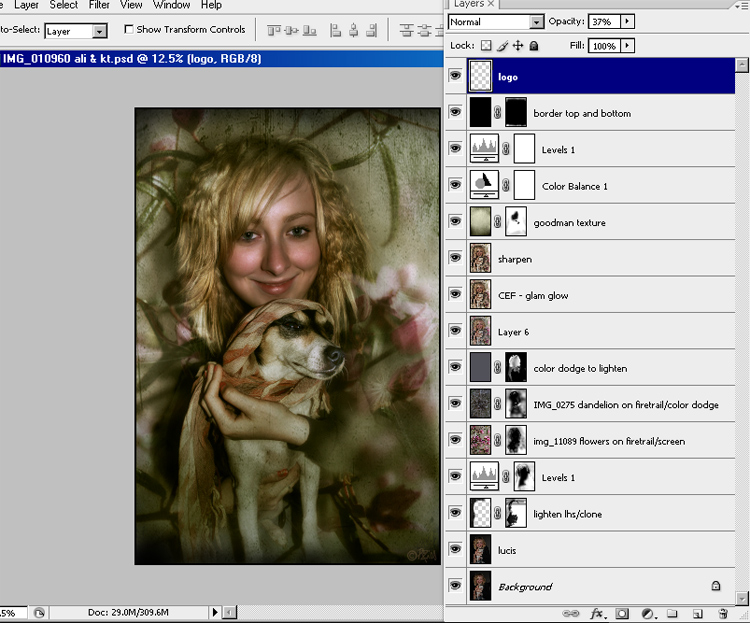Click the Add layer style fx icon
Screen dimensions: 750x623
coord(597,613)
